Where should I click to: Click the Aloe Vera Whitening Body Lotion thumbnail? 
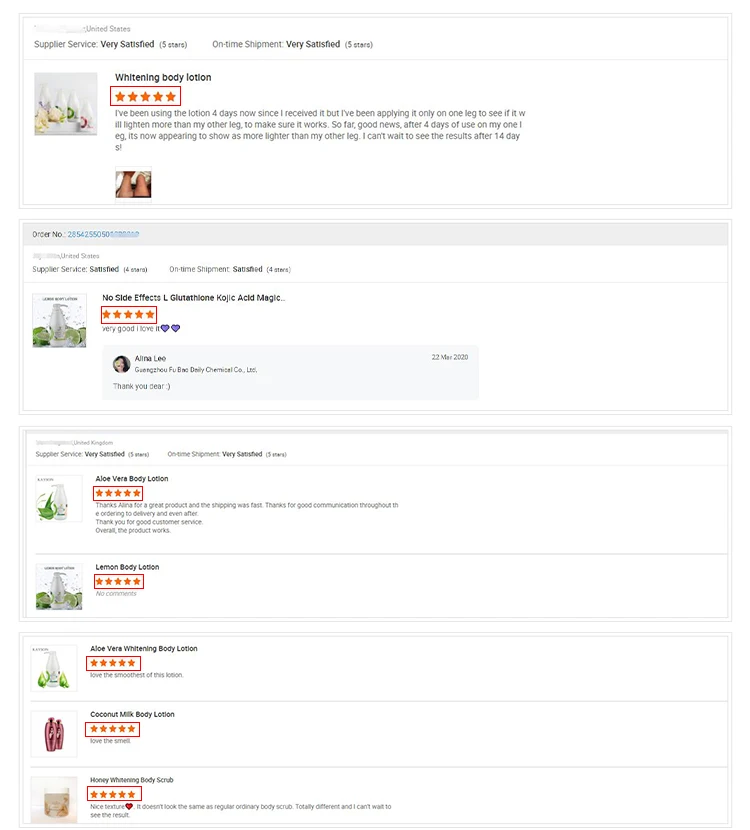pos(54,668)
